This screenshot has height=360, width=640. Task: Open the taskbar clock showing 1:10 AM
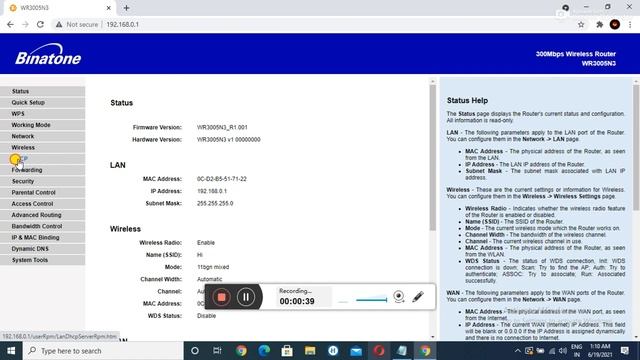[x=600, y=351]
